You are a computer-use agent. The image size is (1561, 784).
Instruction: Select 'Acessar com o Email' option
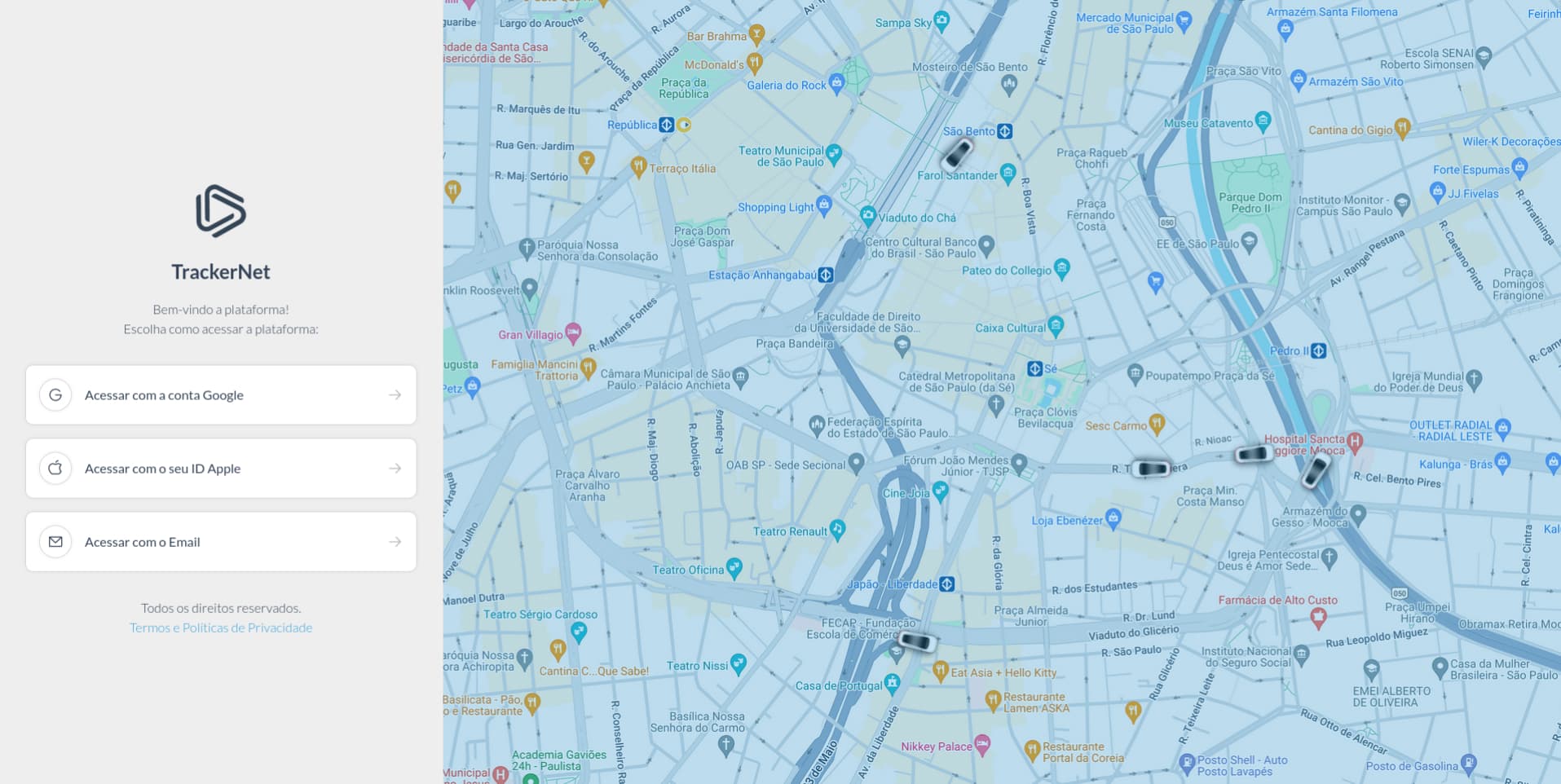point(221,542)
